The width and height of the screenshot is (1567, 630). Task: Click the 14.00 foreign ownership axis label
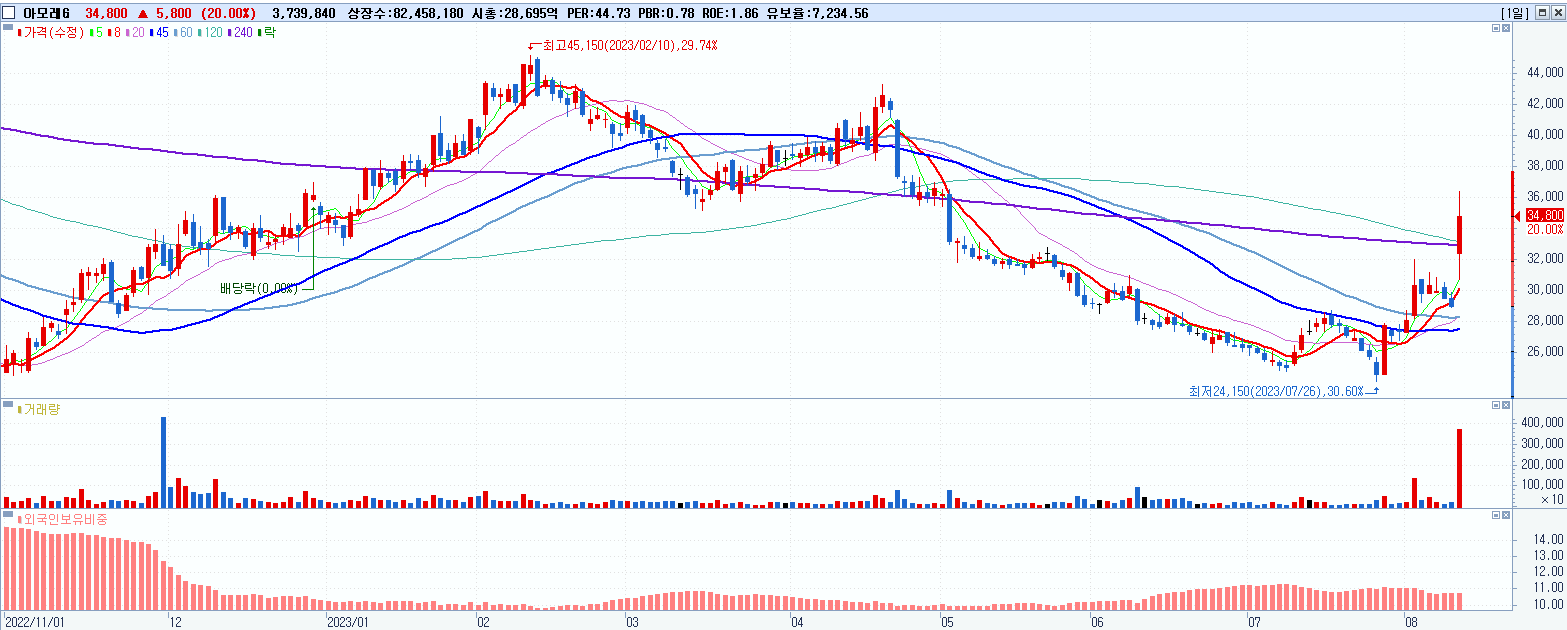coord(1547,539)
